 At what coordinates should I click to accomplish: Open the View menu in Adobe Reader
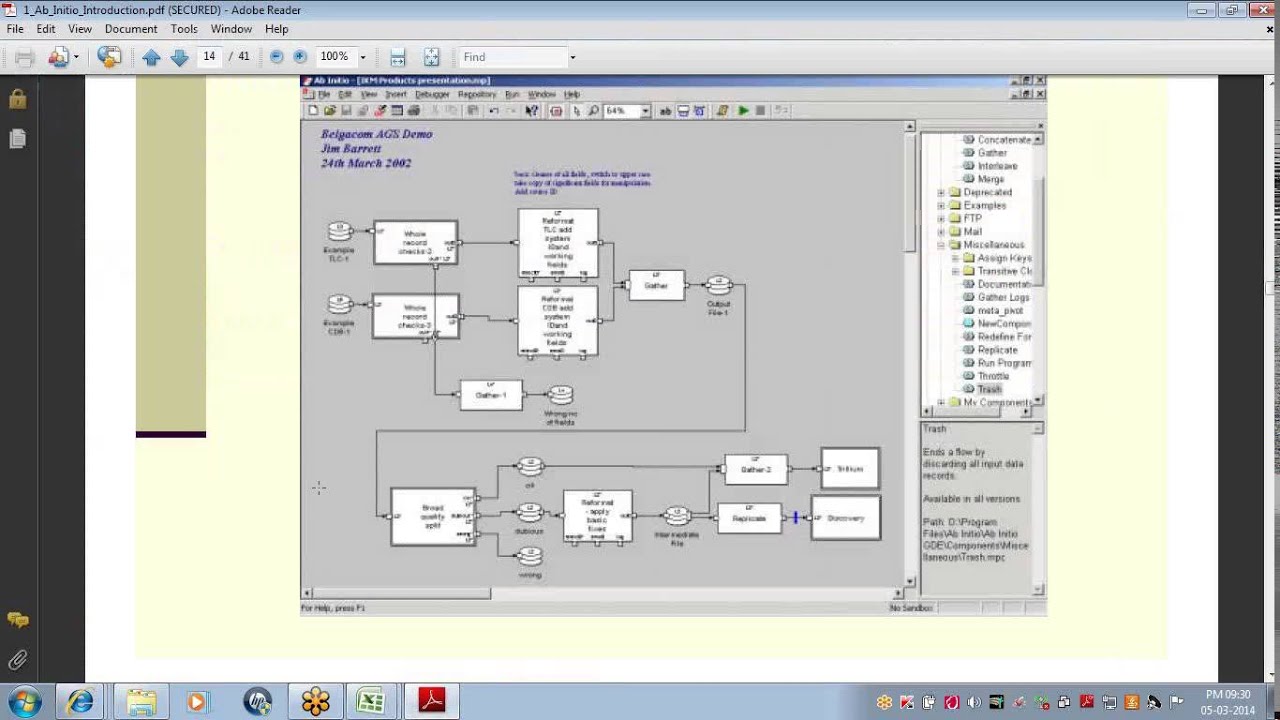tap(80, 29)
